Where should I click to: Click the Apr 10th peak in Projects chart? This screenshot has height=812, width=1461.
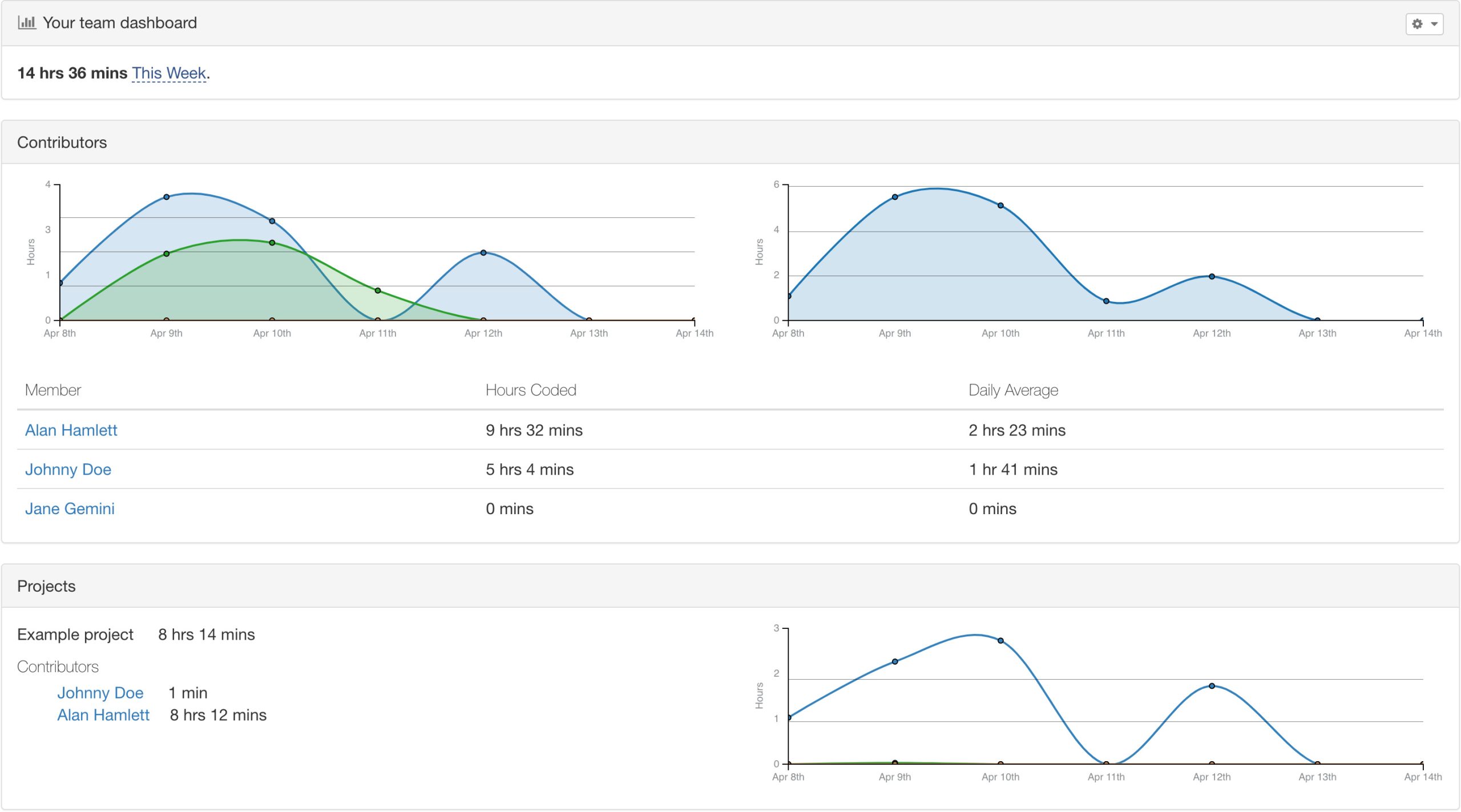[x=1000, y=641]
